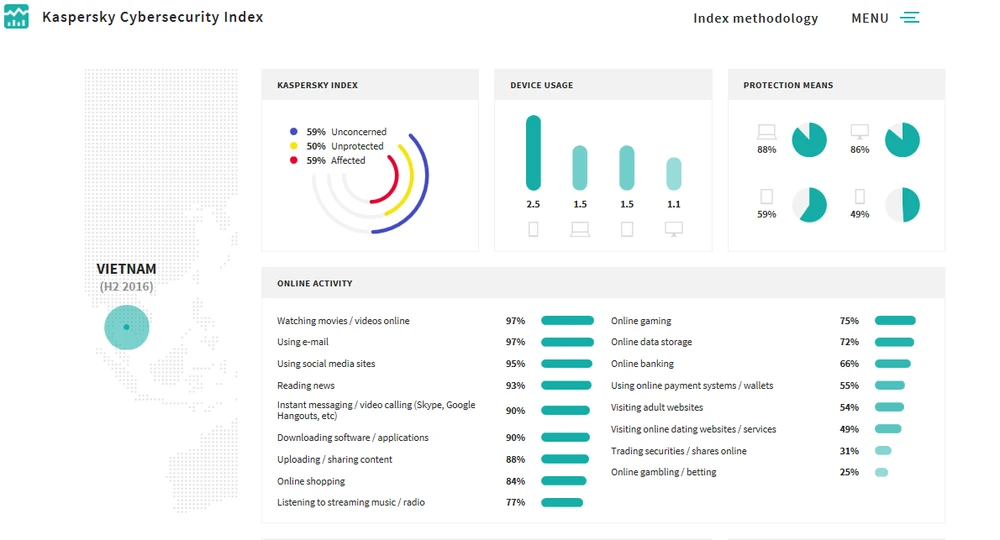Click the laptop icon above 88% protection
The height and width of the screenshot is (540, 1000).
coord(767,131)
